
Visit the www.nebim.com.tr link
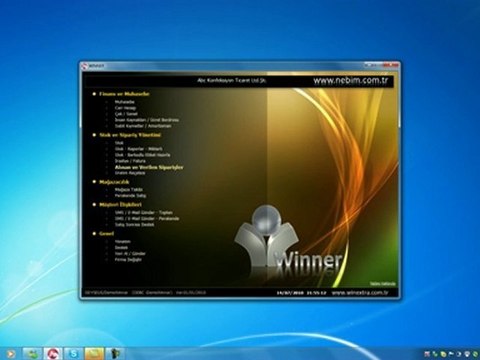[351, 81]
